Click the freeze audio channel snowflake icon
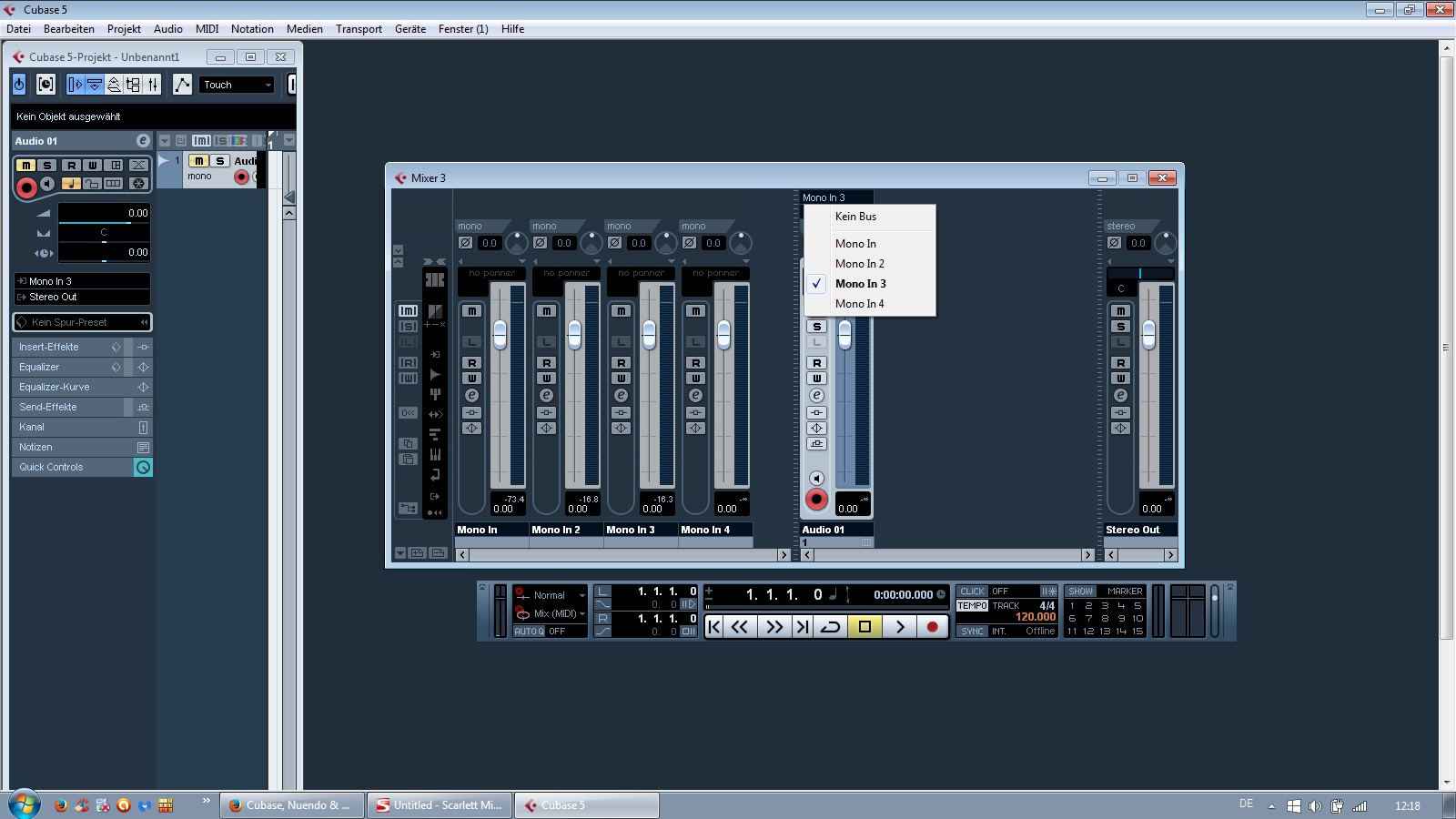The width and height of the screenshot is (1456, 819). click(138, 184)
